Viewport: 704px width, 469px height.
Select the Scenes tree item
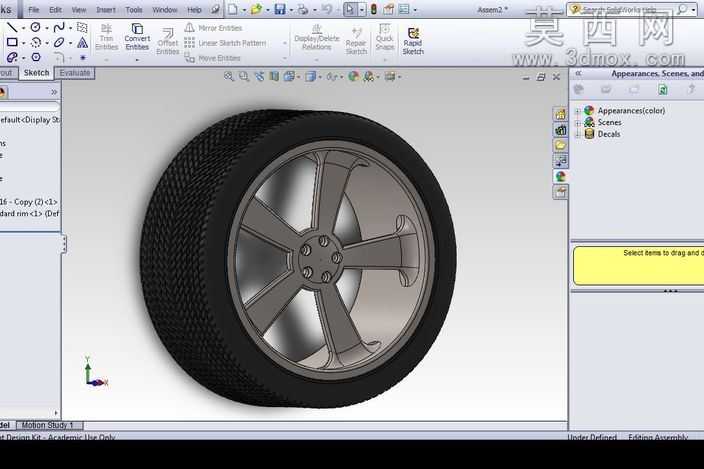[609, 122]
